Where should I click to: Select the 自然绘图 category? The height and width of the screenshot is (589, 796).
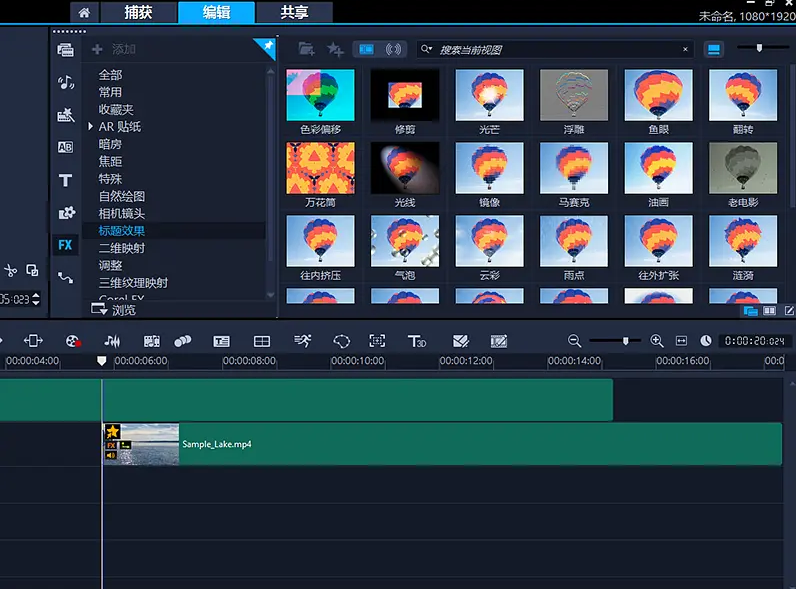[122, 196]
